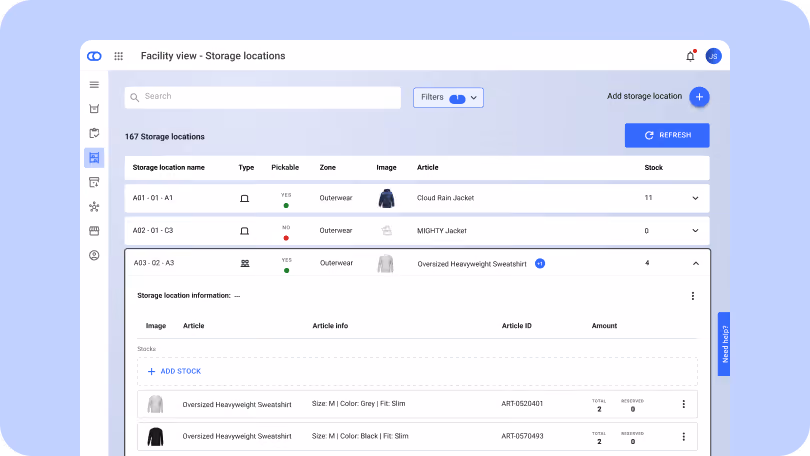Open the Need help? side tab
This screenshot has width=810, height=456.
[724, 344]
